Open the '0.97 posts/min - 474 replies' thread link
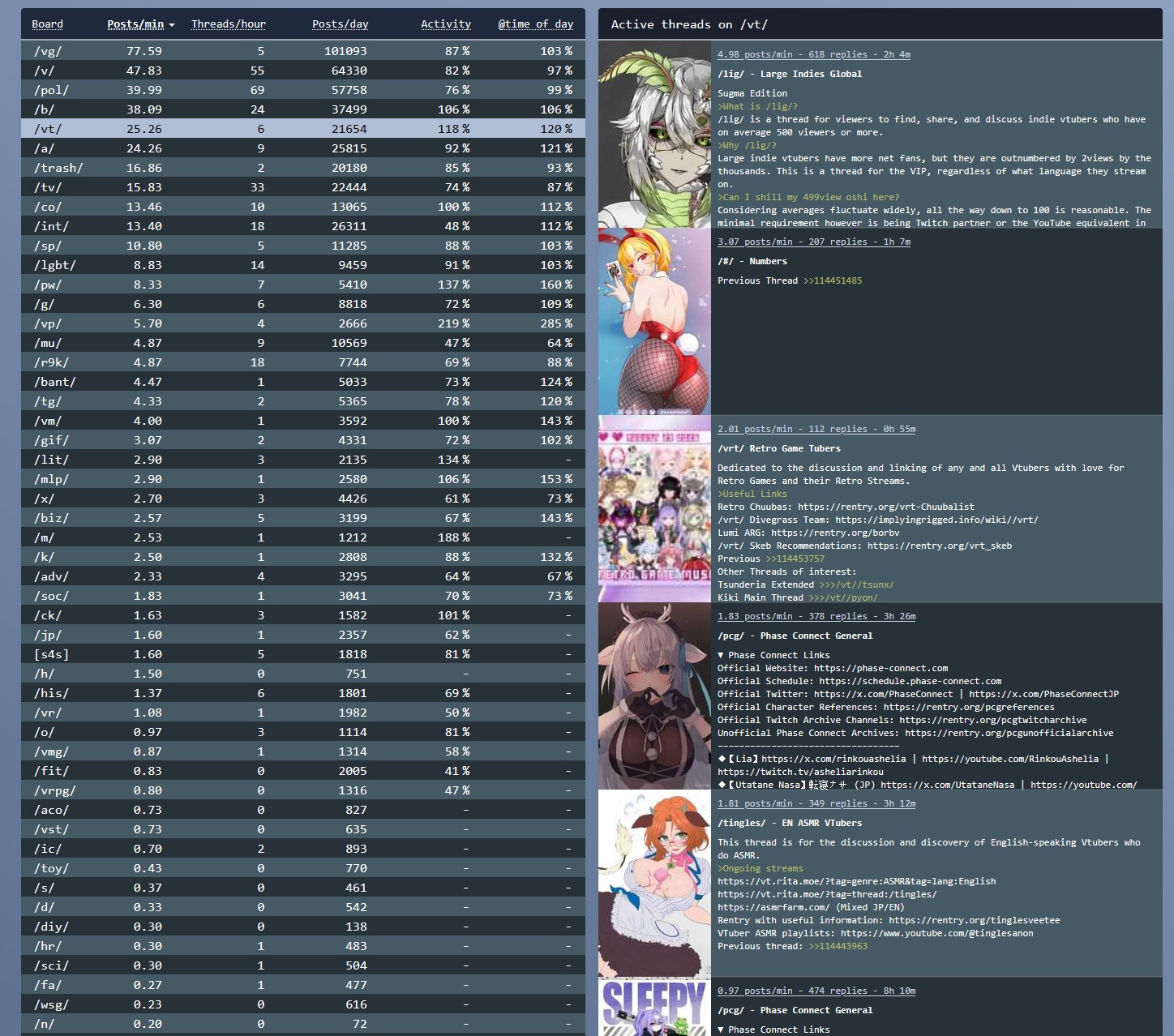Image resolution: width=1174 pixels, height=1036 pixels. coord(816,991)
